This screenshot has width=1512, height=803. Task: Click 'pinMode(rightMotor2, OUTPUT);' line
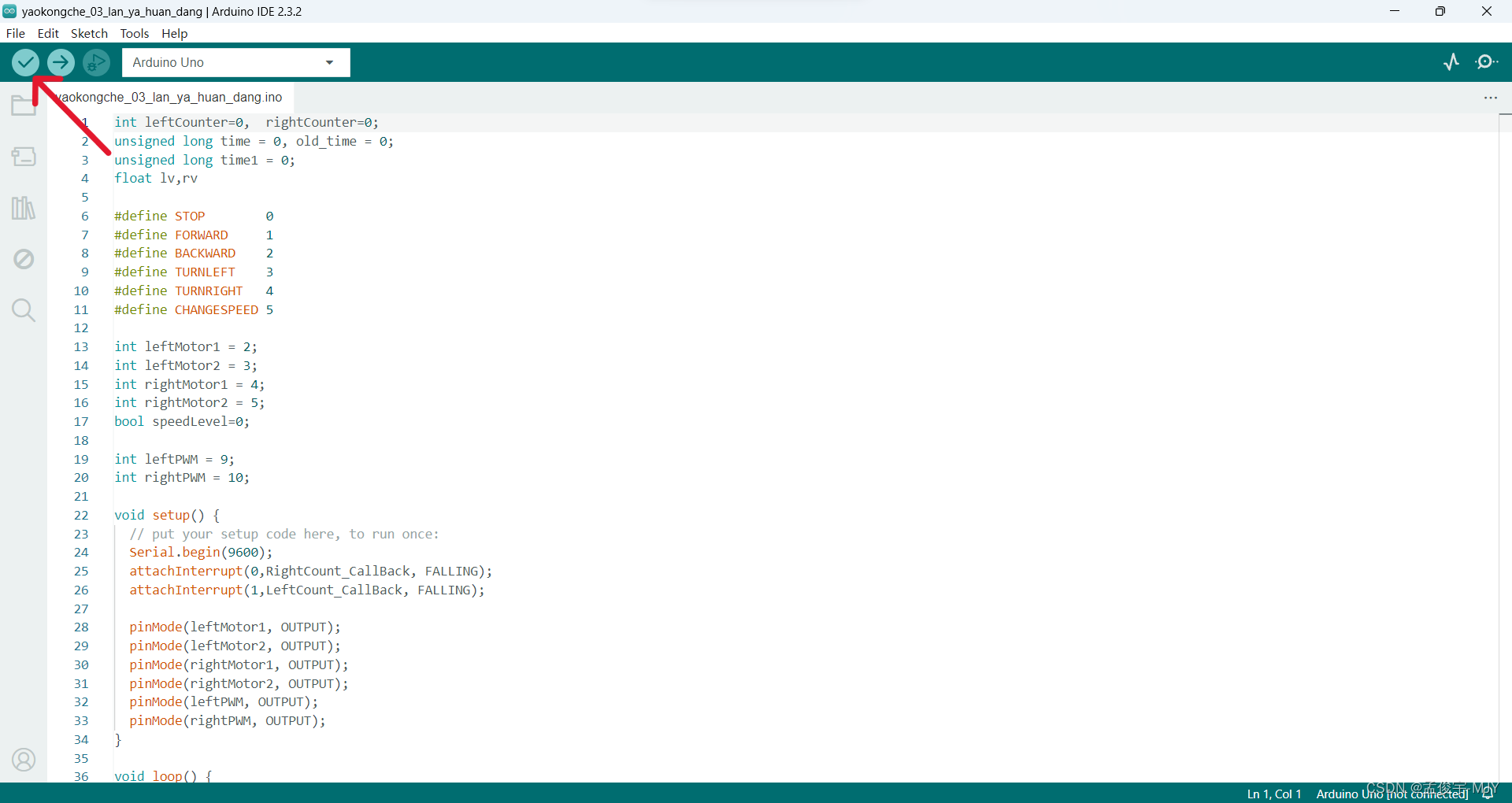click(x=239, y=684)
